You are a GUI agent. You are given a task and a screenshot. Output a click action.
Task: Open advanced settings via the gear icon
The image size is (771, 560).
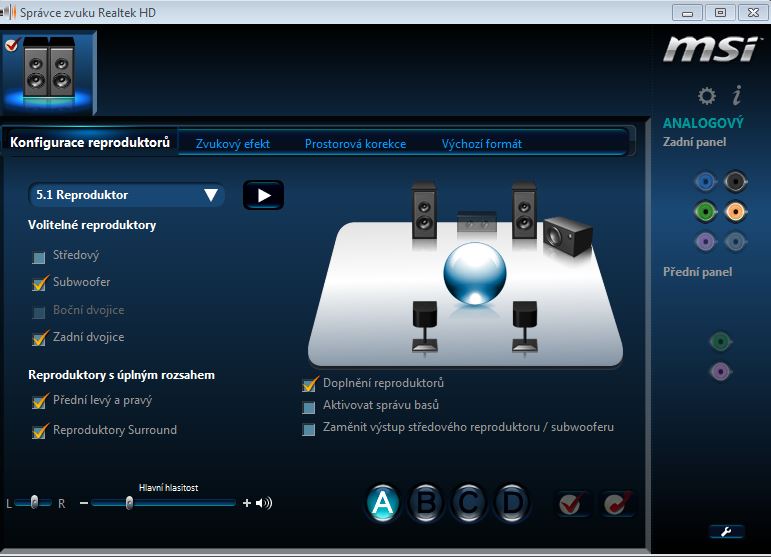tap(707, 96)
